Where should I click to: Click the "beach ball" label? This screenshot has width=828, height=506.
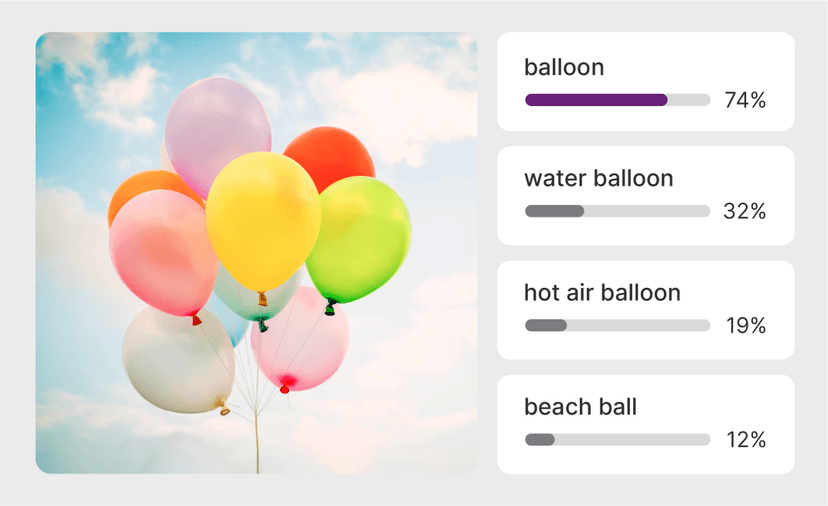(581, 407)
